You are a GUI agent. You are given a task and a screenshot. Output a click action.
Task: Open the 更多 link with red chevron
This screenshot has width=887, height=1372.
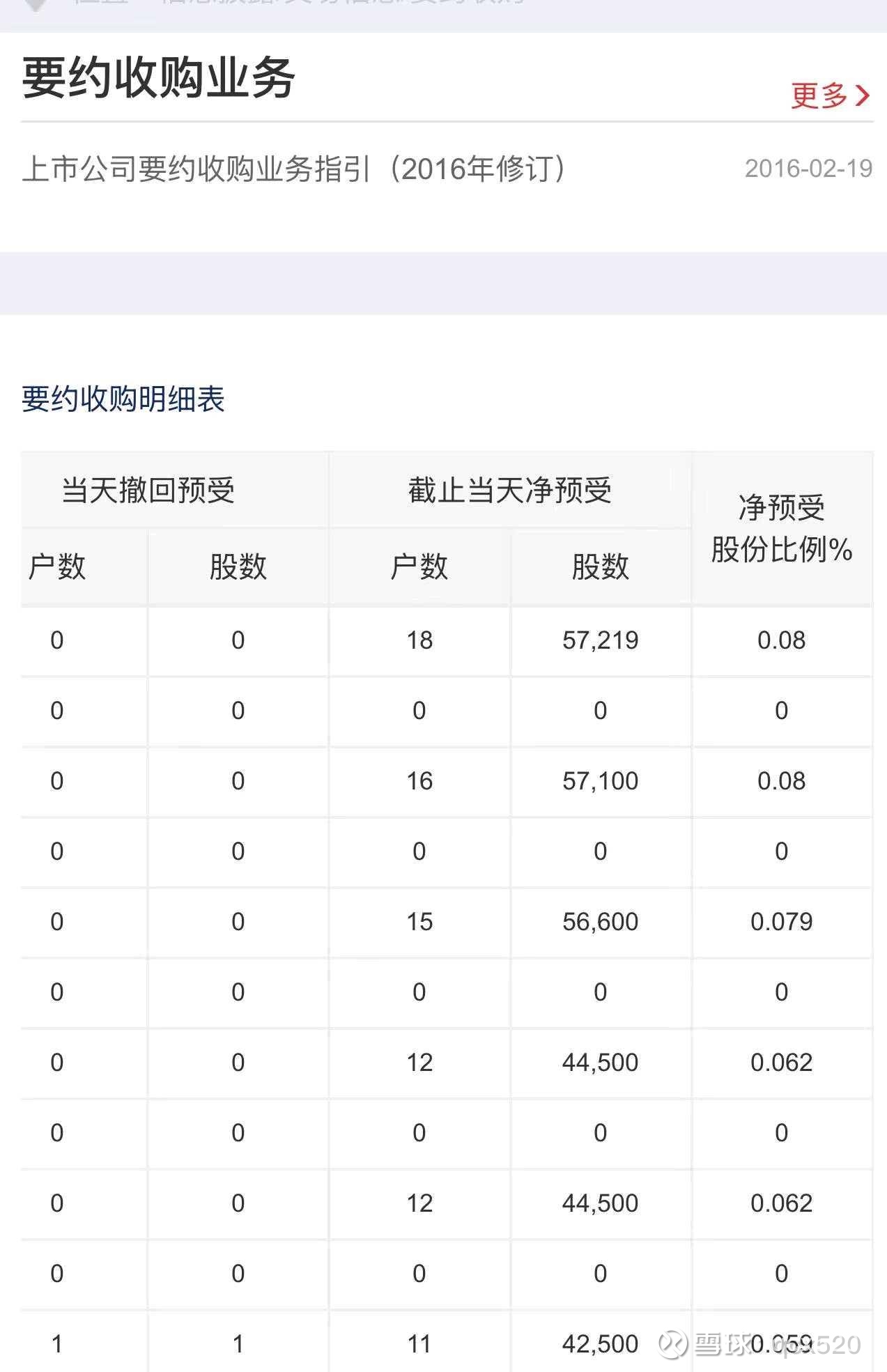(830, 95)
